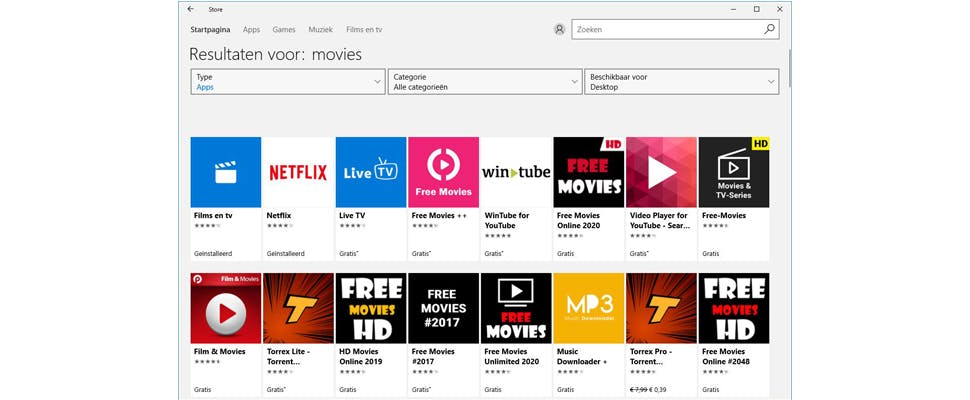
Task: Open the Torrex Pro app icon
Action: tap(661, 308)
